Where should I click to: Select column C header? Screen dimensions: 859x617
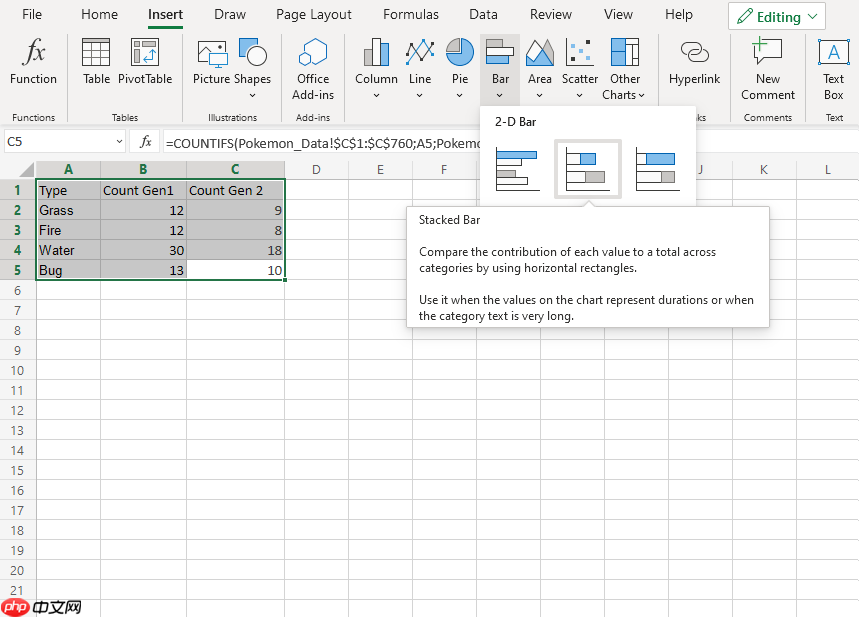coord(235,169)
